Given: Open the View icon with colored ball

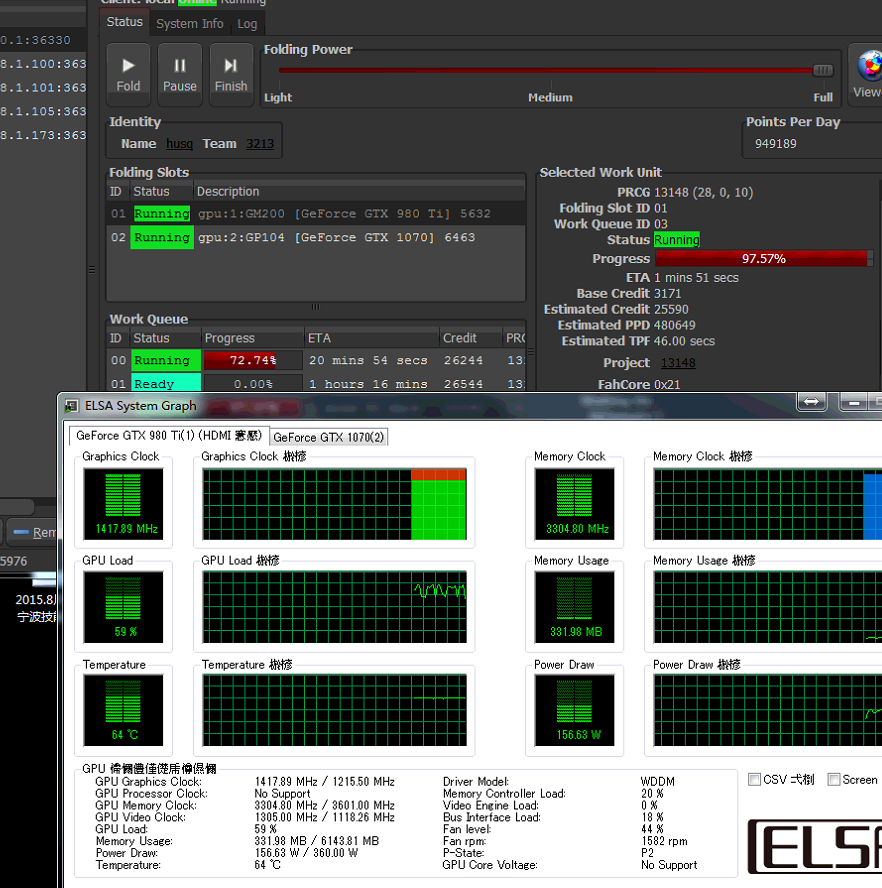Looking at the screenshot, I should point(867,75).
